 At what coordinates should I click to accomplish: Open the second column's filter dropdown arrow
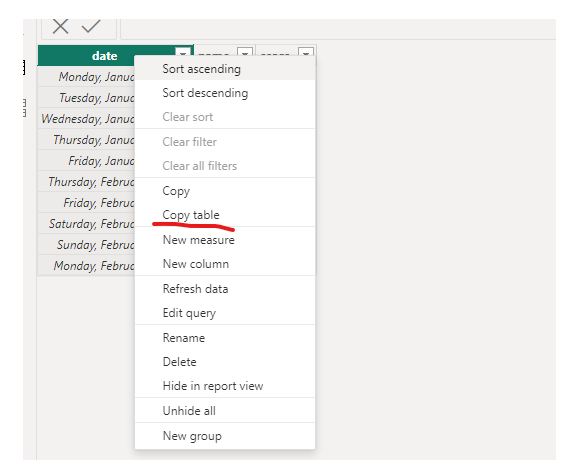click(245, 53)
